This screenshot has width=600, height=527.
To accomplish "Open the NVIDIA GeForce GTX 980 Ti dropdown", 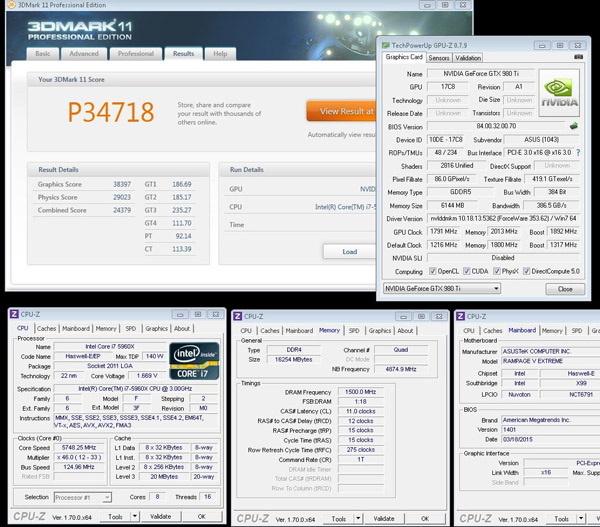I will pyautogui.click(x=442, y=288).
